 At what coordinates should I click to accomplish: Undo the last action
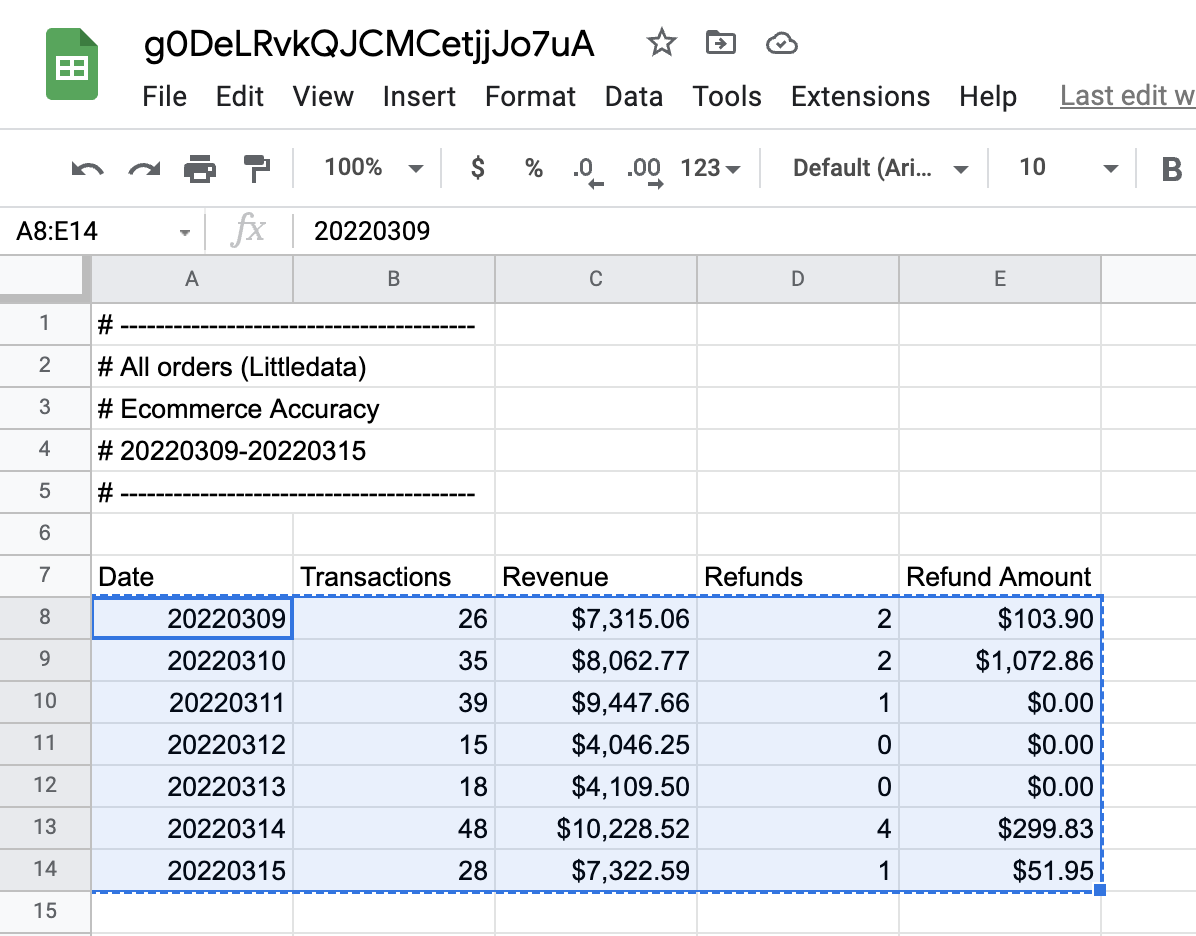coord(88,169)
